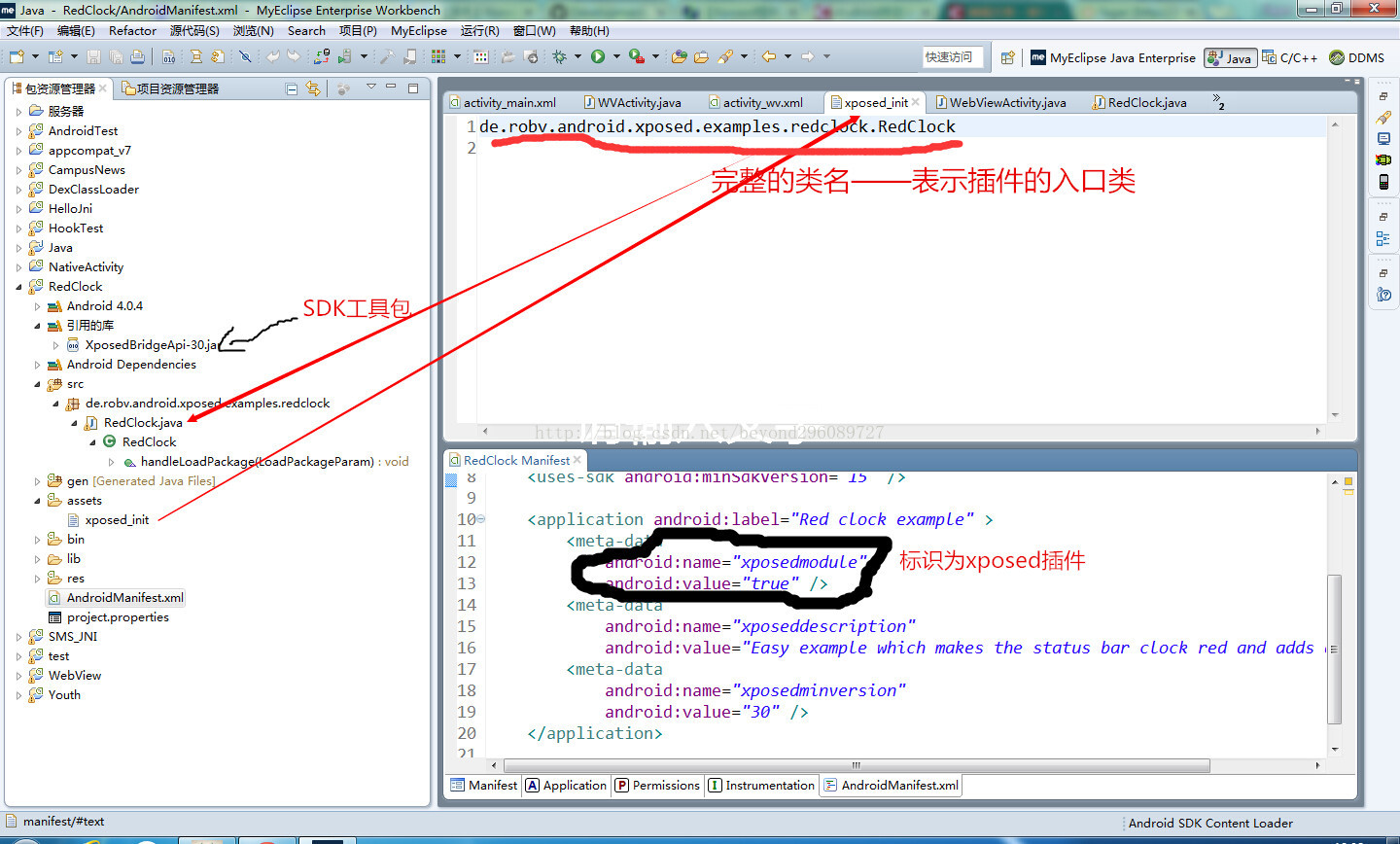Click the Collapse All icon in package explorer
Viewport: 1400px width, 844px height.
(x=292, y=89)
